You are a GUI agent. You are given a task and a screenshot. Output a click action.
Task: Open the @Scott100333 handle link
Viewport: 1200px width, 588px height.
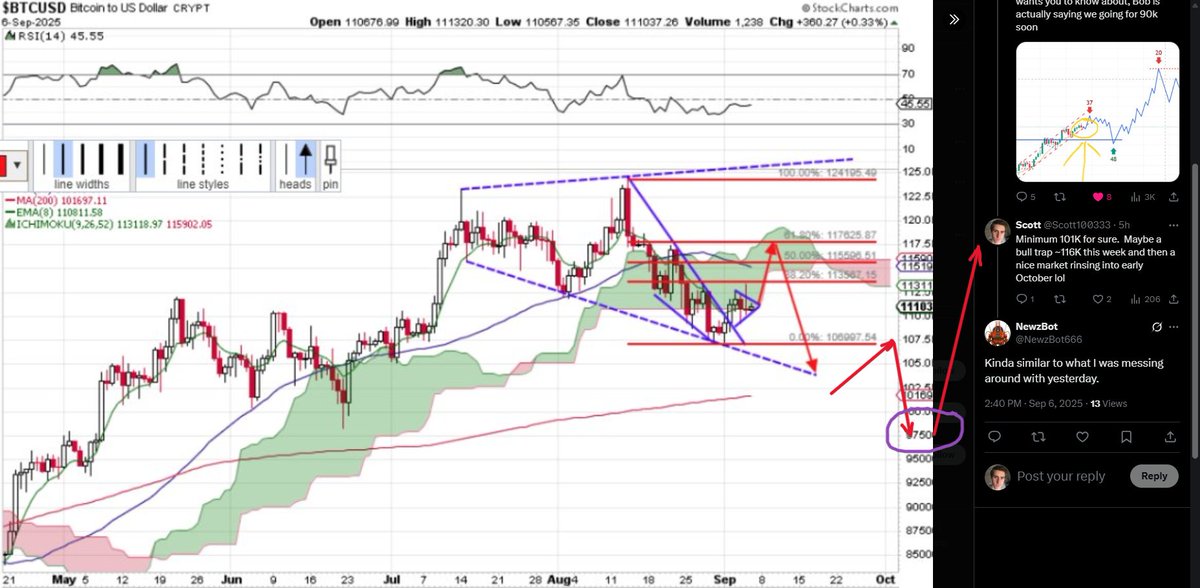point(1078,225)
